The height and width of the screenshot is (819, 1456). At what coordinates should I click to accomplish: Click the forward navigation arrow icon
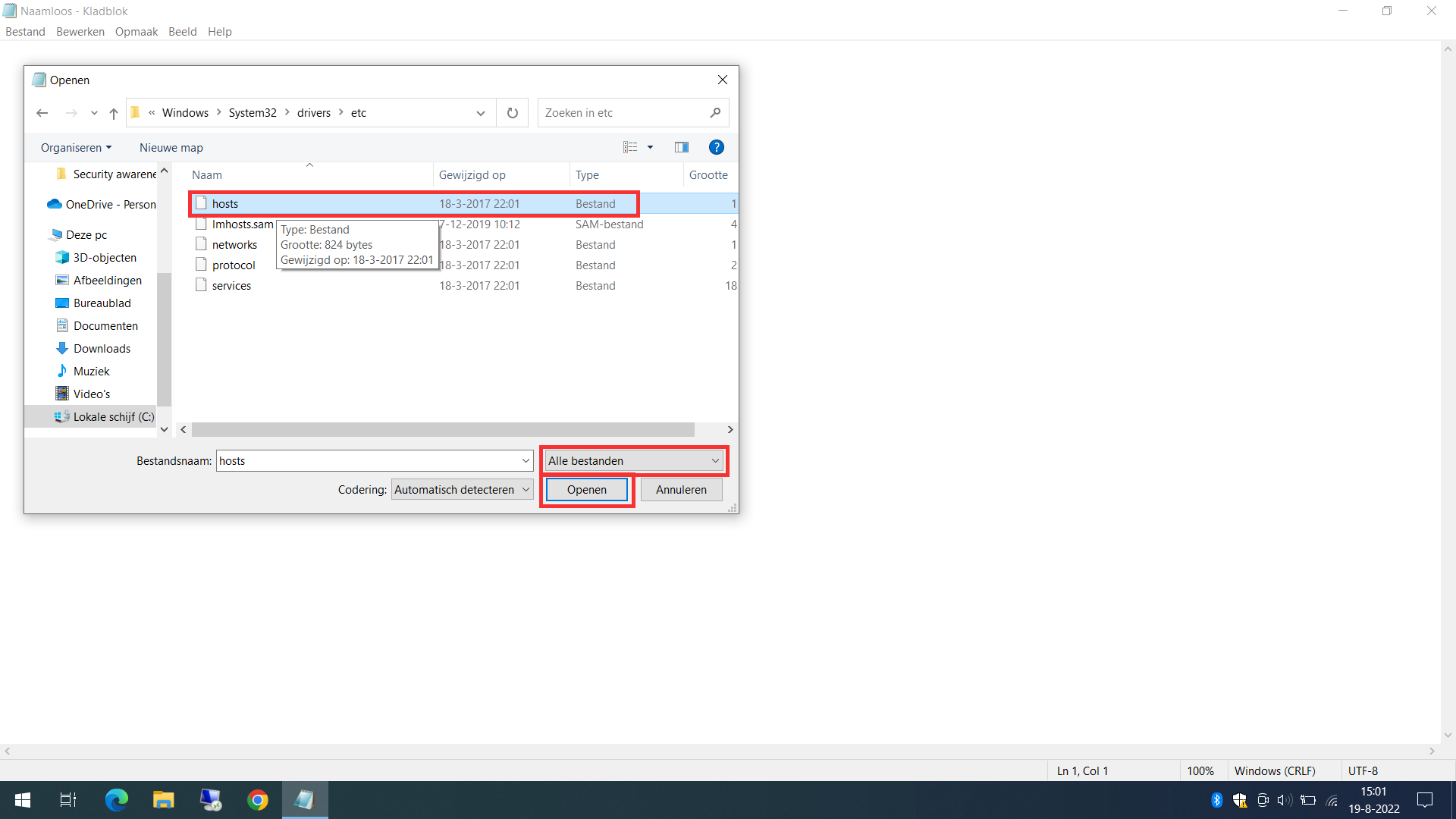pyautogui.click(x=70, y=112)
